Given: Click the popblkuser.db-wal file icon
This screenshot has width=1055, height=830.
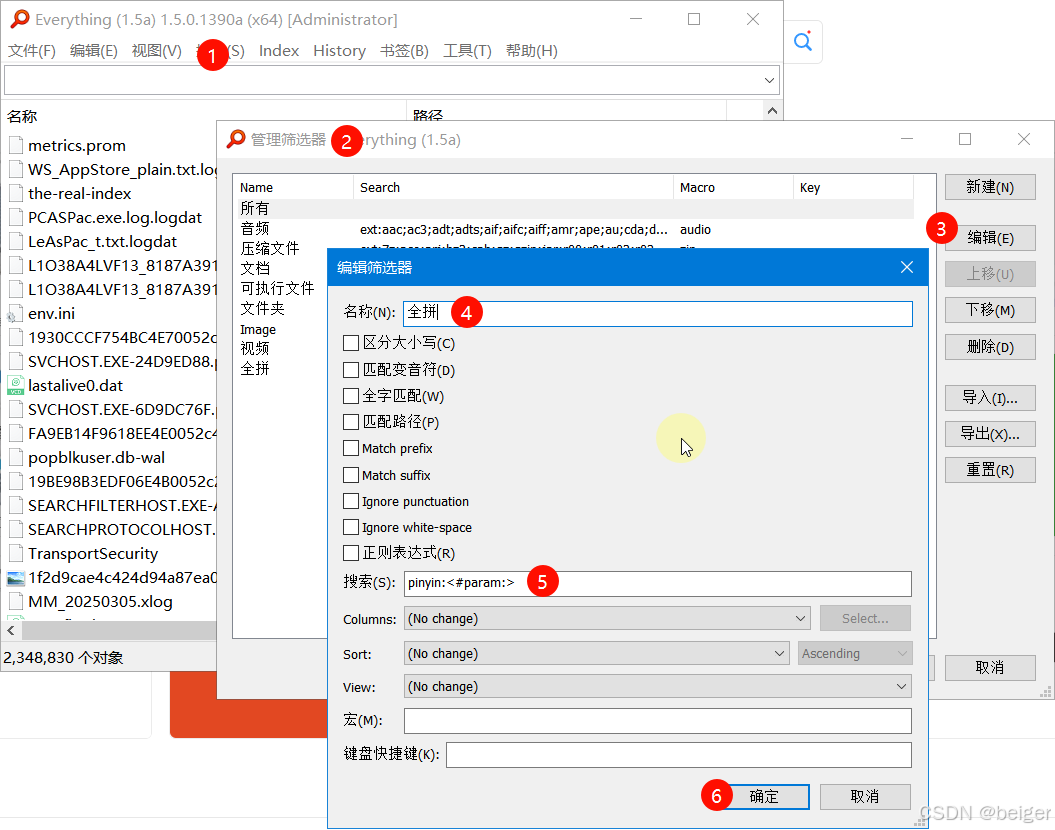Looking at the screenshot, I should pyautogui.click(x=15, y=457).
